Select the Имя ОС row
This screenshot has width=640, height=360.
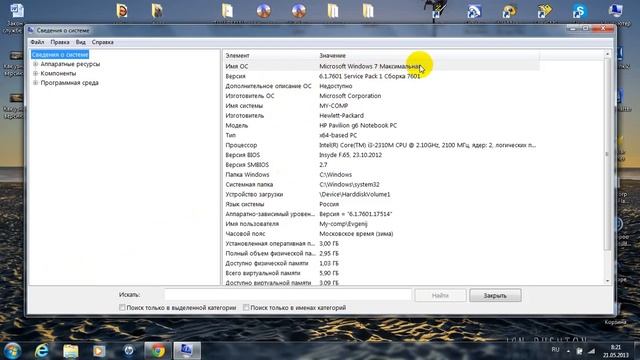coord(381,66)
